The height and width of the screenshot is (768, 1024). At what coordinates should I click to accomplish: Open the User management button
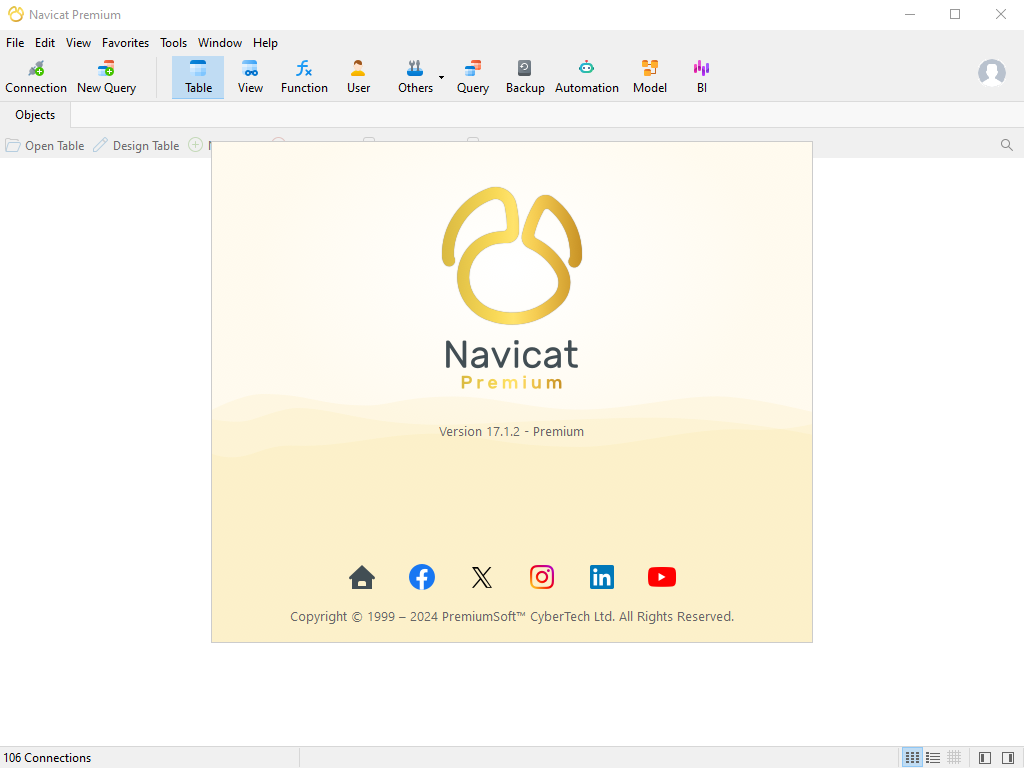pyautogui.click(x=359, y=77)
